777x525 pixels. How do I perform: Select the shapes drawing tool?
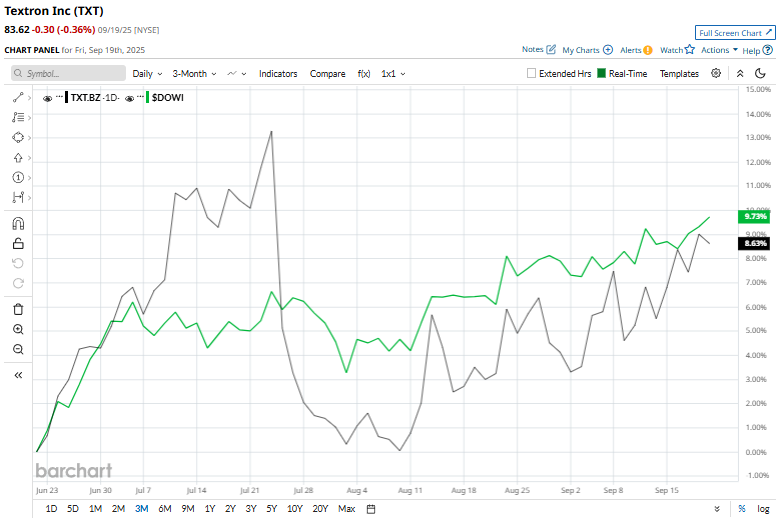click(x=18, y=137)
